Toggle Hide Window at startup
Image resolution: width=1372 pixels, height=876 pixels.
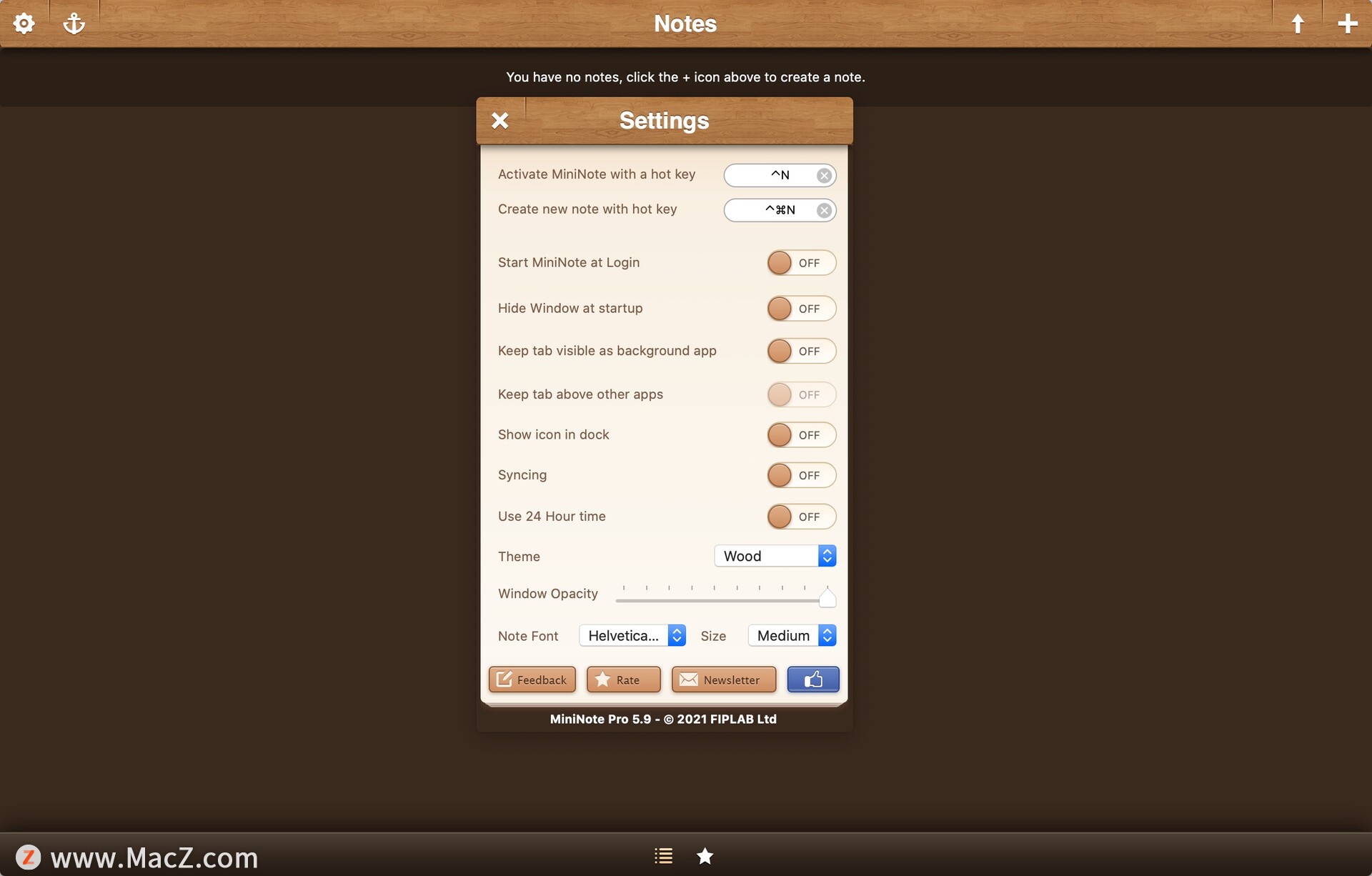[x=800, y=309]
